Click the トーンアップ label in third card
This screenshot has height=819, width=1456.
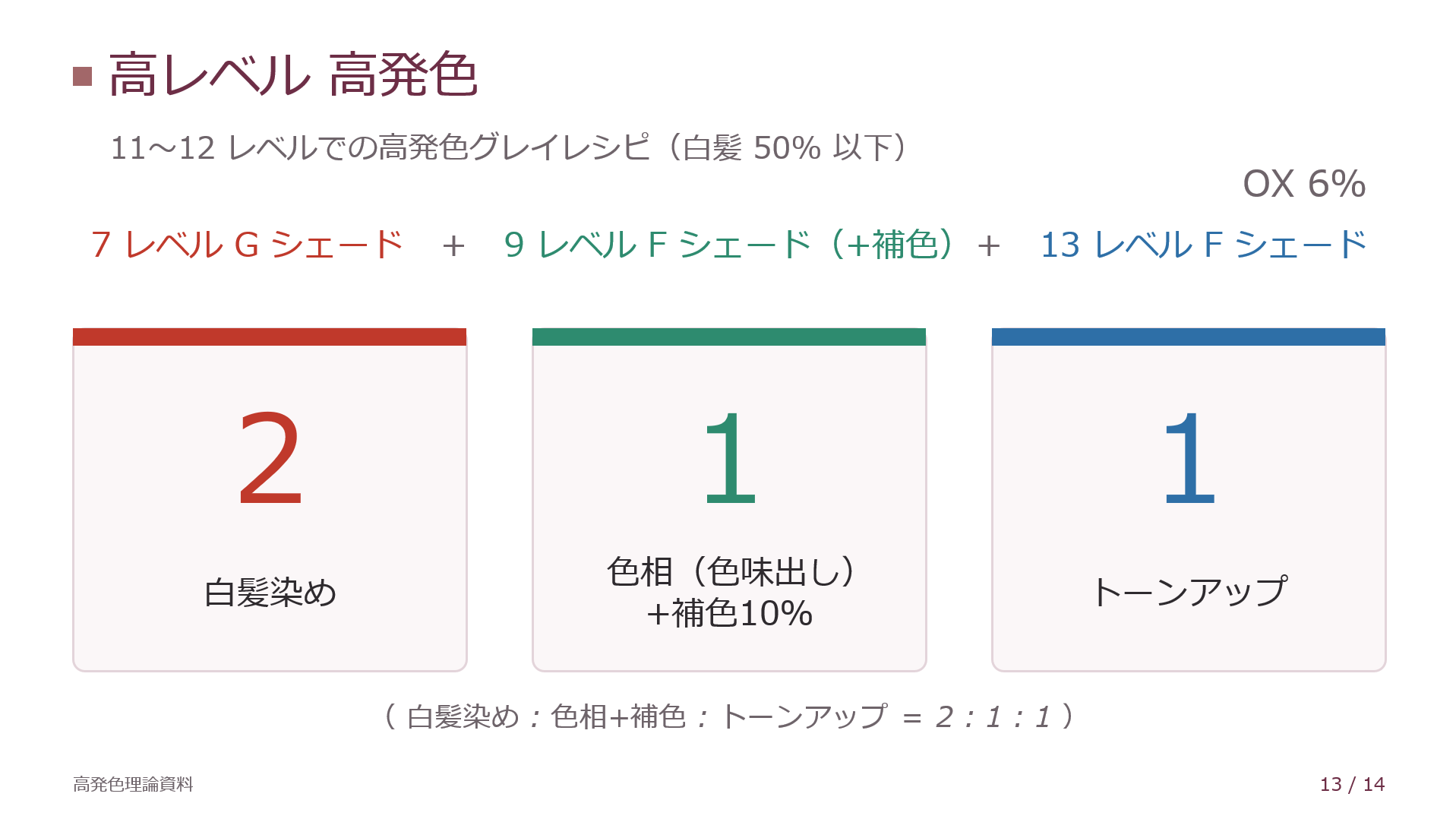1189,593
